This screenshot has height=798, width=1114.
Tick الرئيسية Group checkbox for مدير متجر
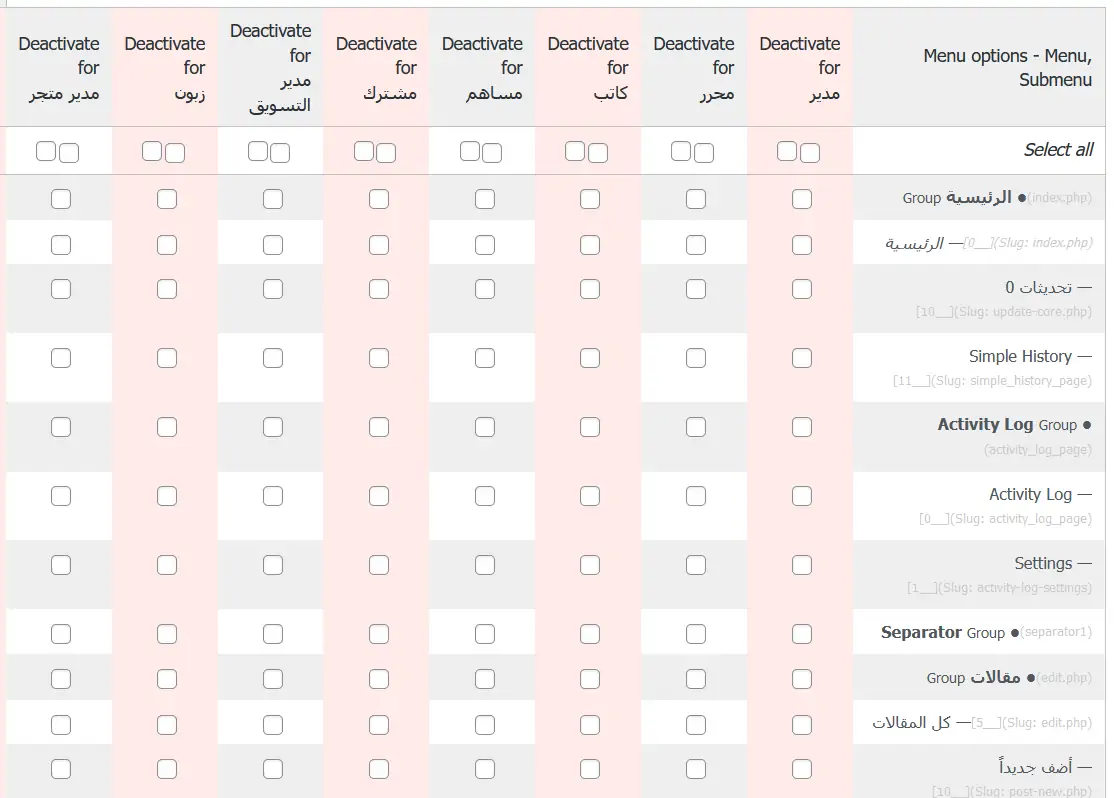pos(61,199)
